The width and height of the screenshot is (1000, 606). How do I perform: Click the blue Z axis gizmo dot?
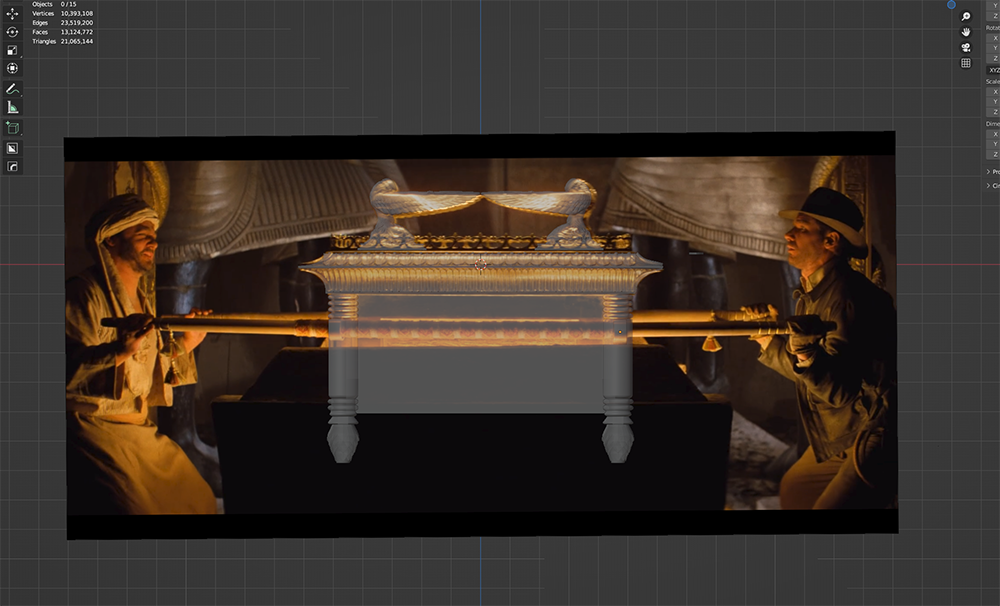951,4
